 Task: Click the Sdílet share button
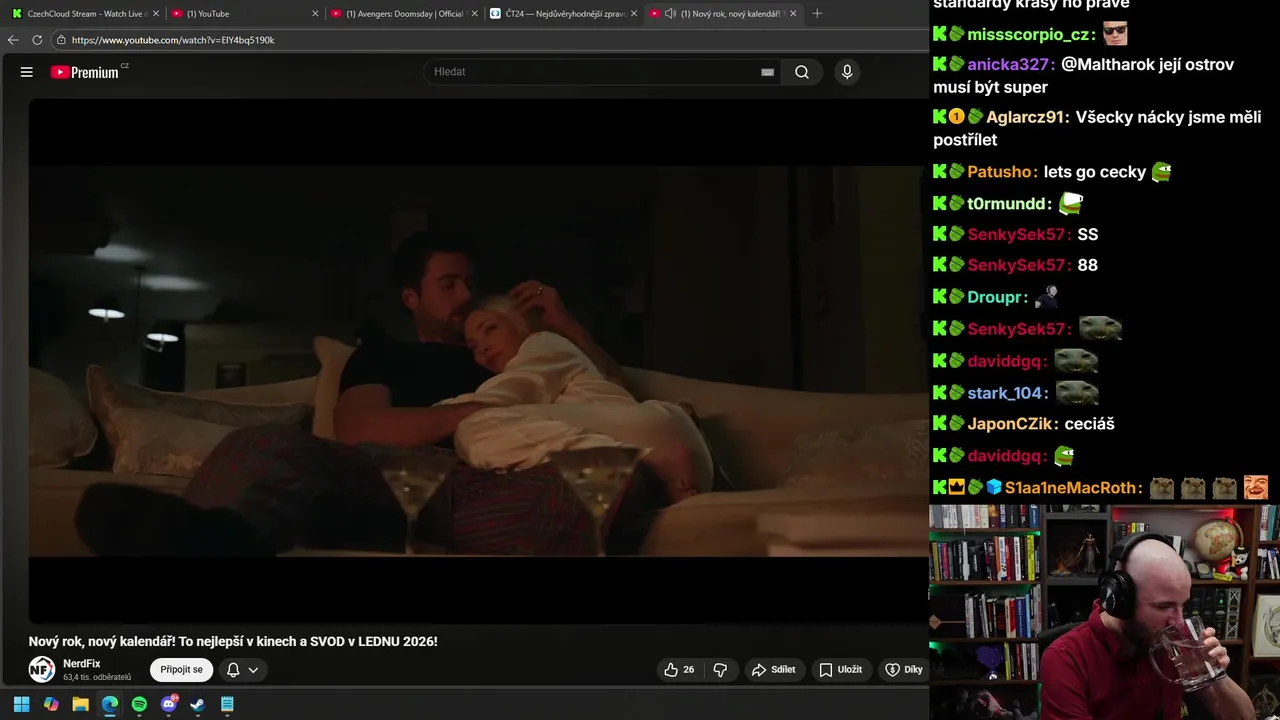tap(774, 670)
